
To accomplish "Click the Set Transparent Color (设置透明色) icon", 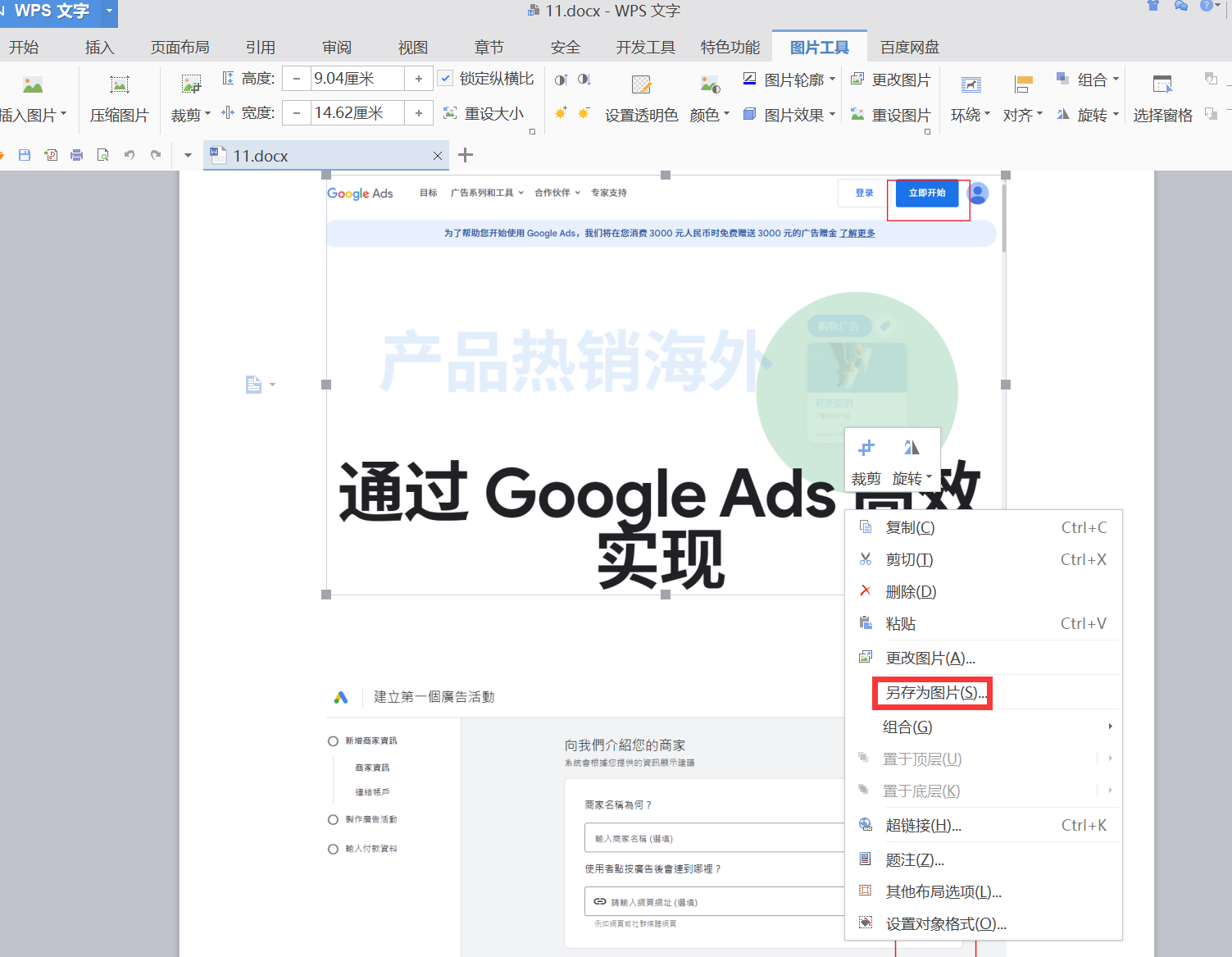I will 641,84.
